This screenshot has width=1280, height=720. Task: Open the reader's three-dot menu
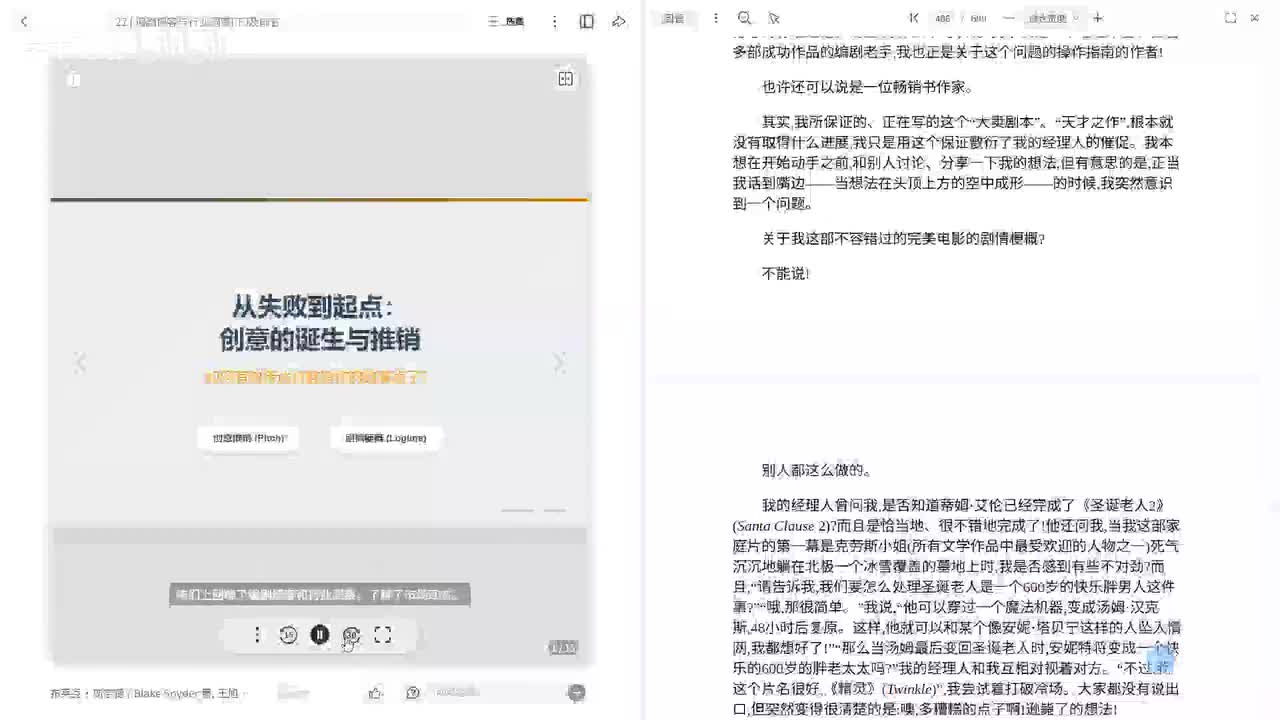(x=715, y=18)
